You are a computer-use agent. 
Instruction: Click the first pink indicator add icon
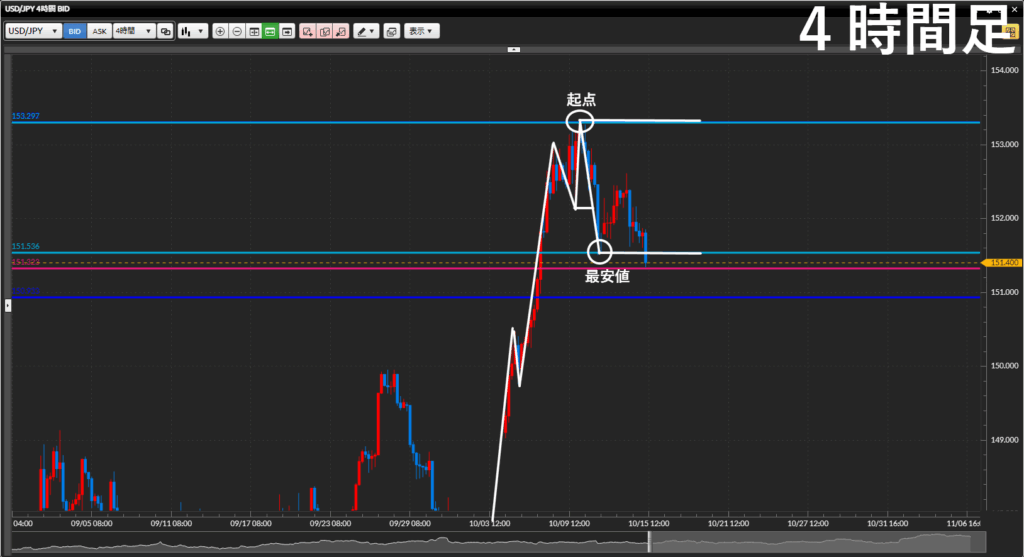(x=308, y=31)
